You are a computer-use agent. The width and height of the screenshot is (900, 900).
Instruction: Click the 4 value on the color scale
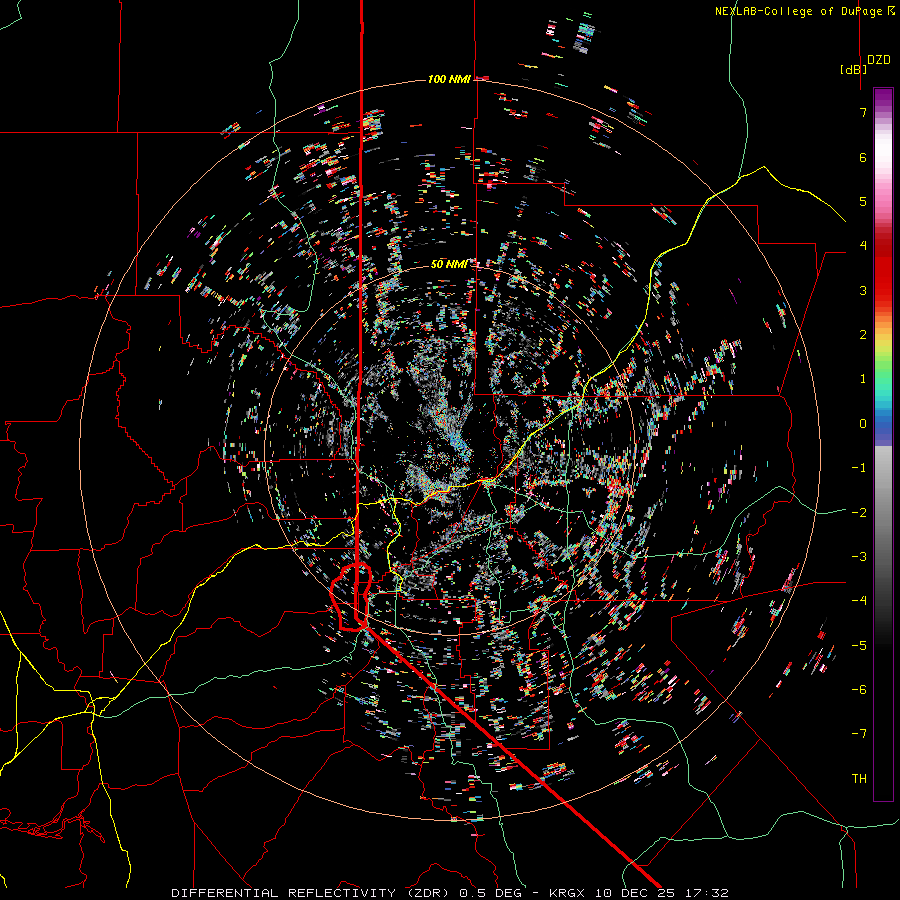tap(863, 246)
